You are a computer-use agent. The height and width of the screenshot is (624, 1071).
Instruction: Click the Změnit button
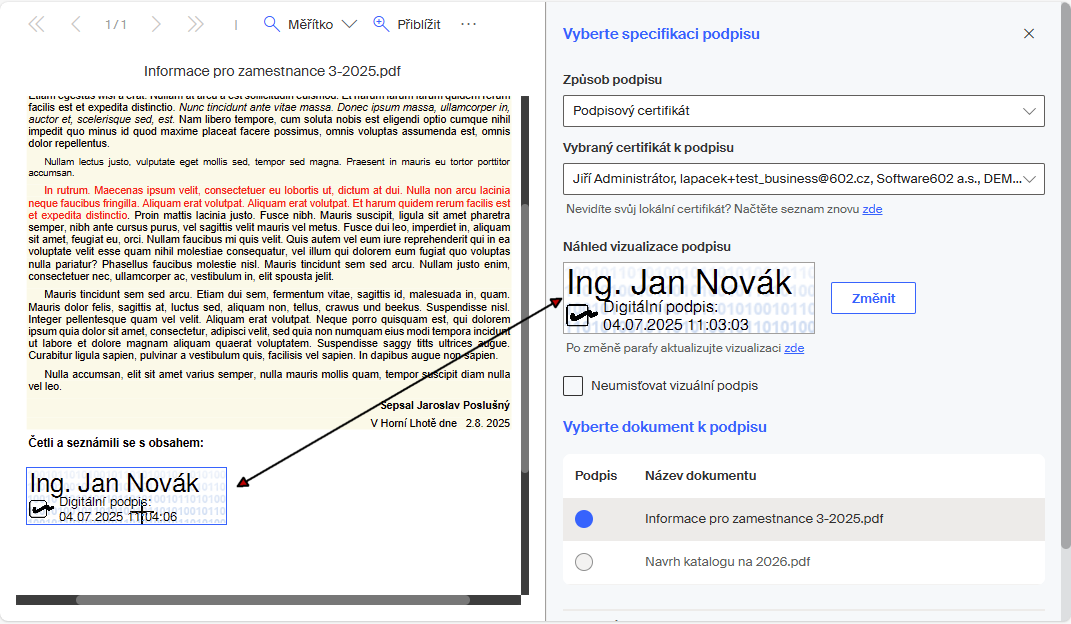873,298
